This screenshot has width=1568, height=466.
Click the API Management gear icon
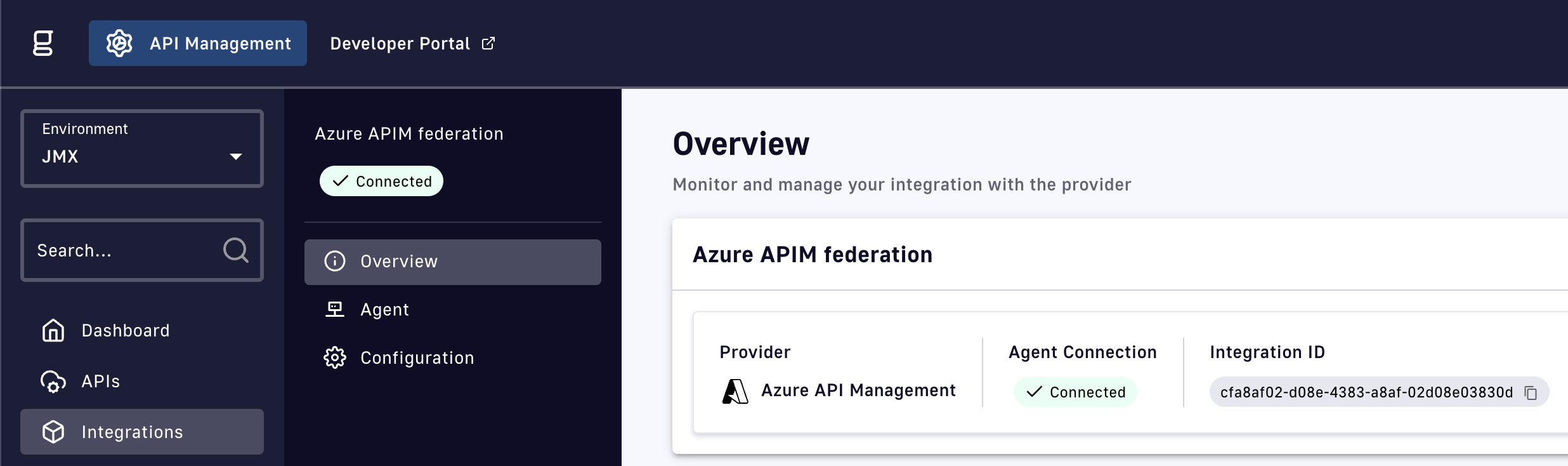(x=119, y=43)
